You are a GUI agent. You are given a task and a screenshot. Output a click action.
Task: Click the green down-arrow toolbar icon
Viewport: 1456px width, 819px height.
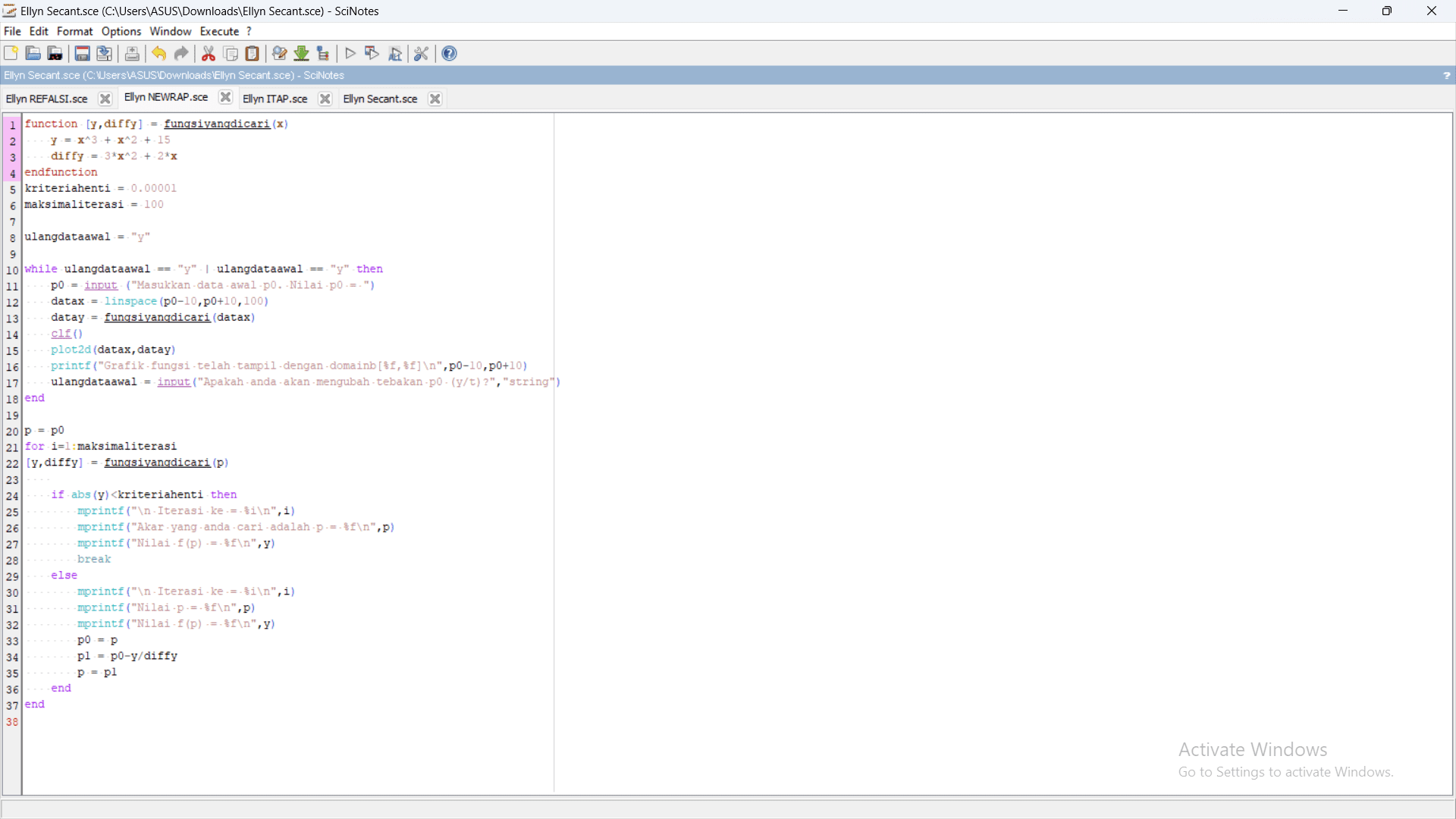coord(302,53)
